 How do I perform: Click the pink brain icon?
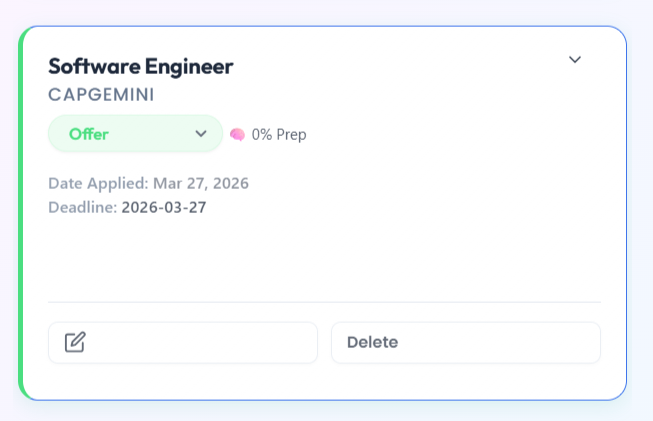click(x=237, y=134)
